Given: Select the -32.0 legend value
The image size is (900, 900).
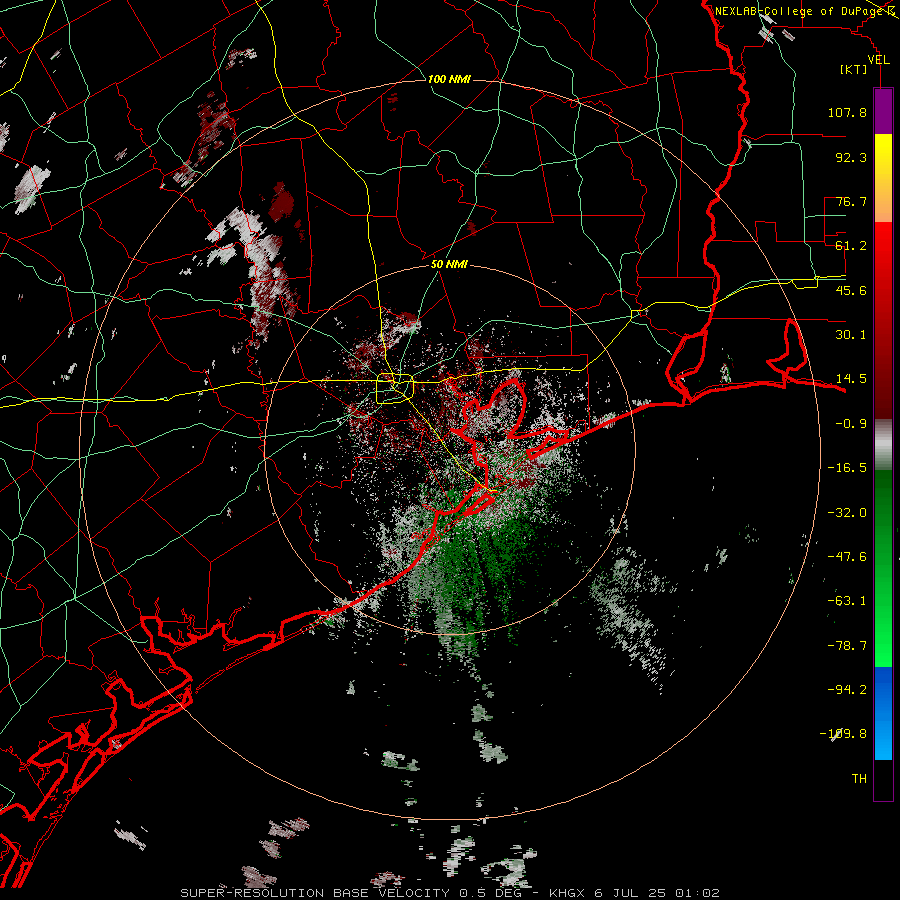Looking at the screenshot, I should [x=847, y=513].
